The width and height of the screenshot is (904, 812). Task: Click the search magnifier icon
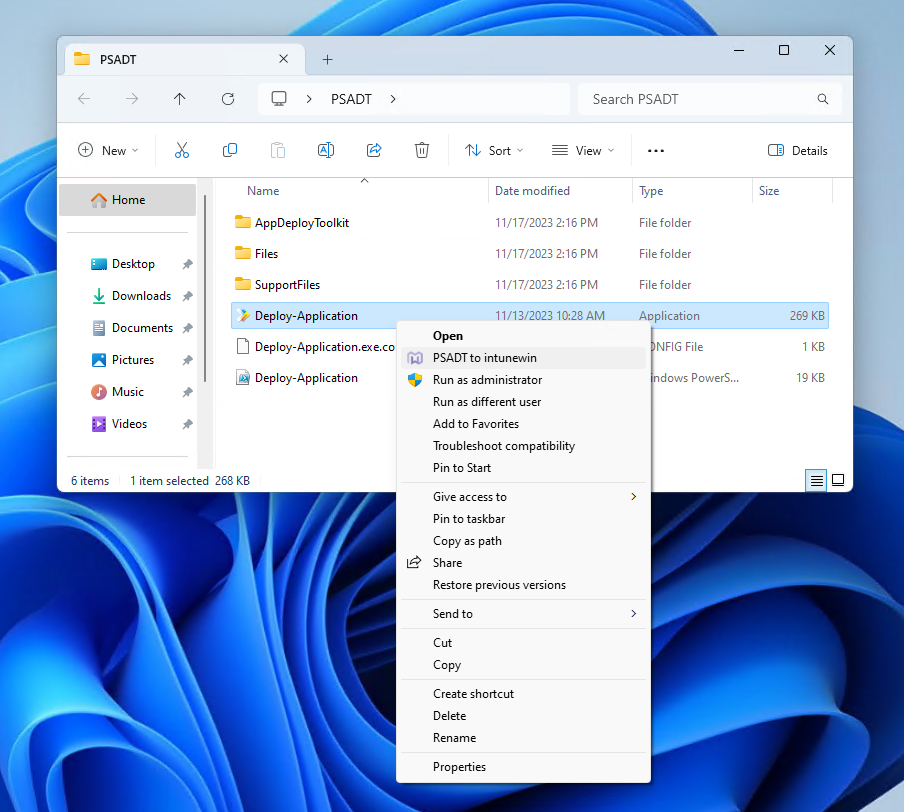click(x=823, y=99)
